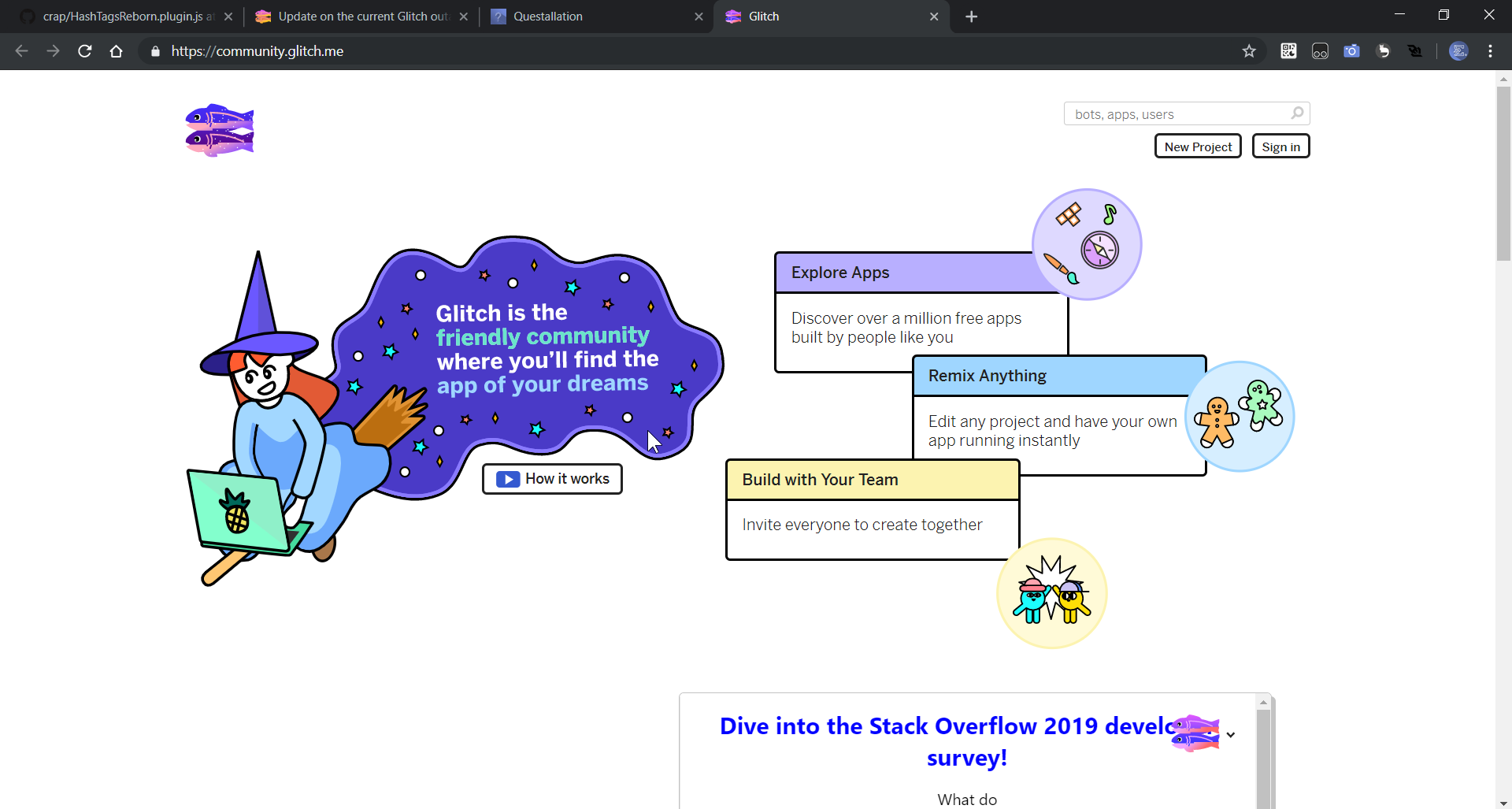Click the page scrollbar down arrow
This screenshot has height=809, width=1512.
tap(1503, 802)
